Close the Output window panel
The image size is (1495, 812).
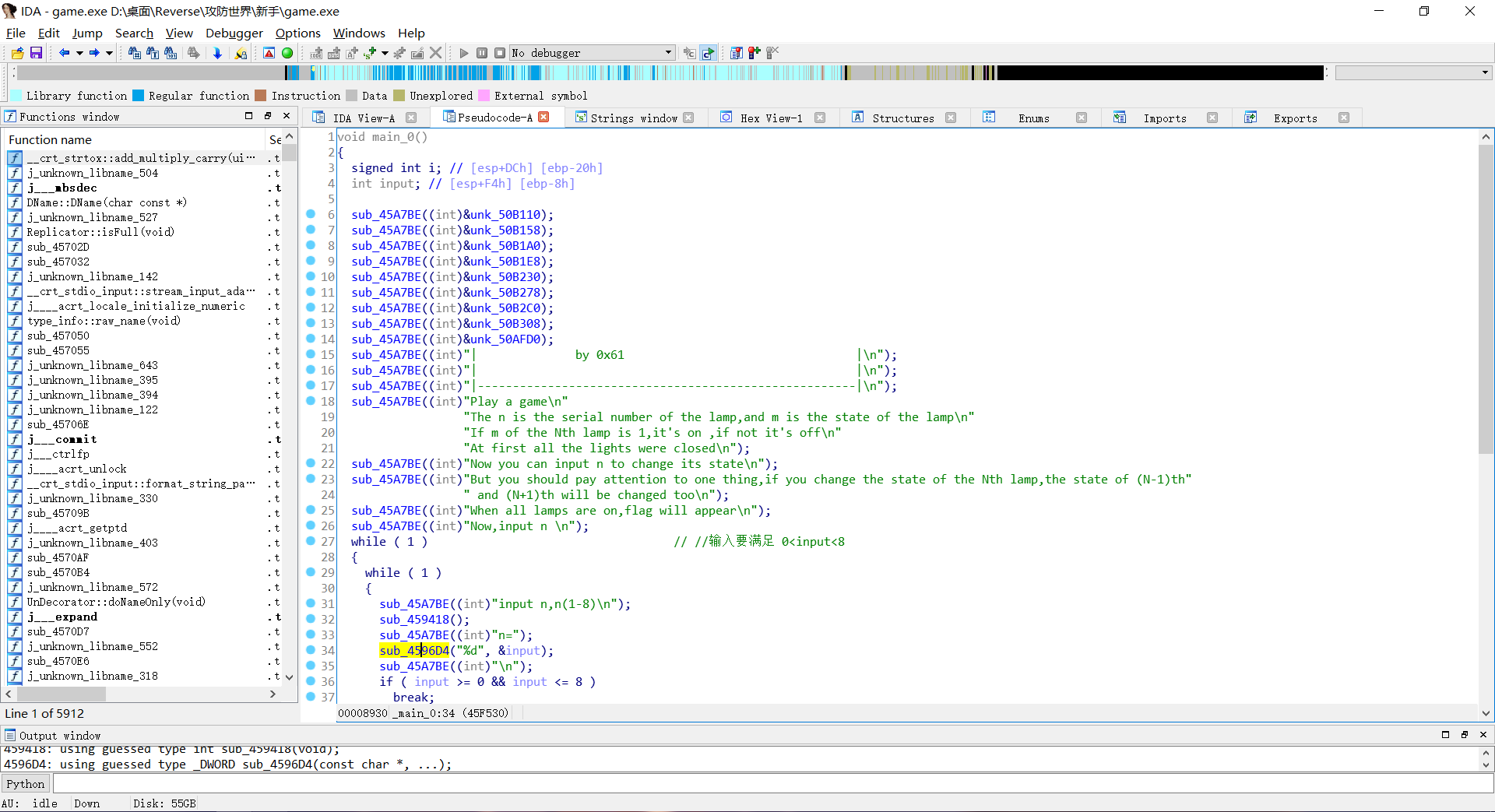pos(1483,734)
